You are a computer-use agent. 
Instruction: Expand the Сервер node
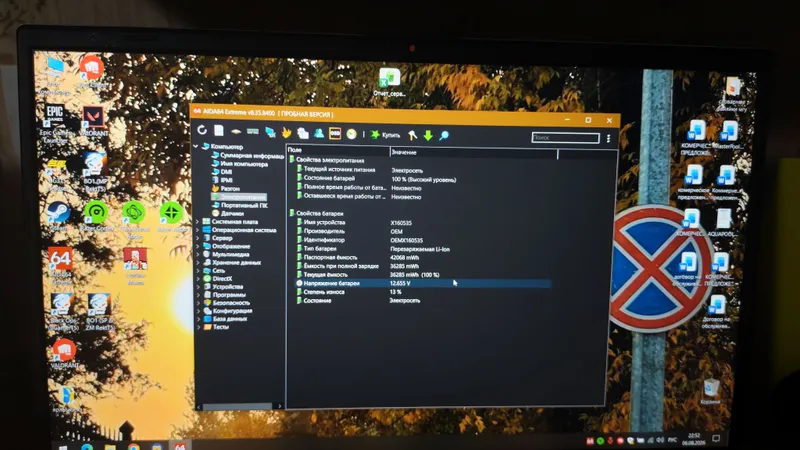197,238
